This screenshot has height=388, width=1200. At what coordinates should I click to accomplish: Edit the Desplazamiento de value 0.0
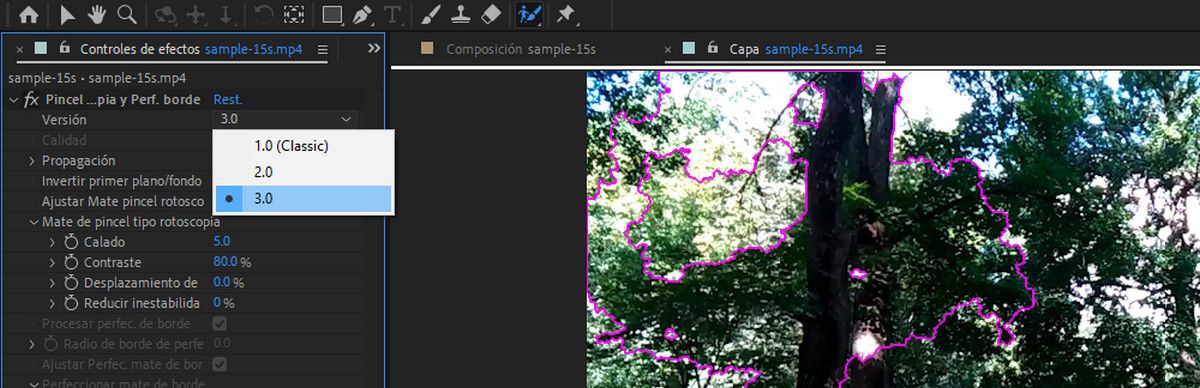[221, 282]
